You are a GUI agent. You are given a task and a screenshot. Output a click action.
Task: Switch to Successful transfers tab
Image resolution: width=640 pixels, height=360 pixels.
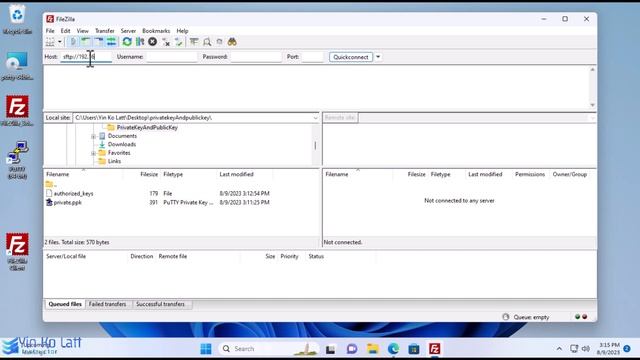point(160,304)
